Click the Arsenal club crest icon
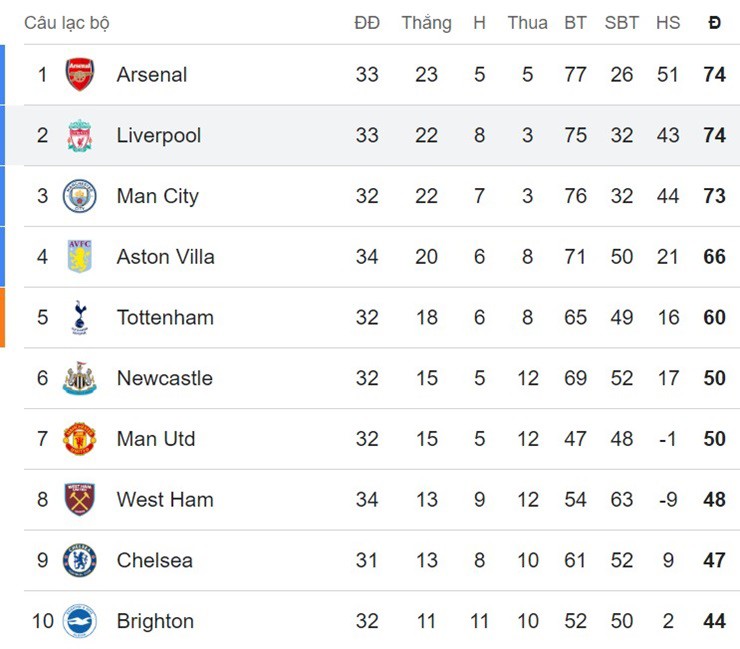The height and width of the screenshot is (649, 740). [x=80, y=75]
